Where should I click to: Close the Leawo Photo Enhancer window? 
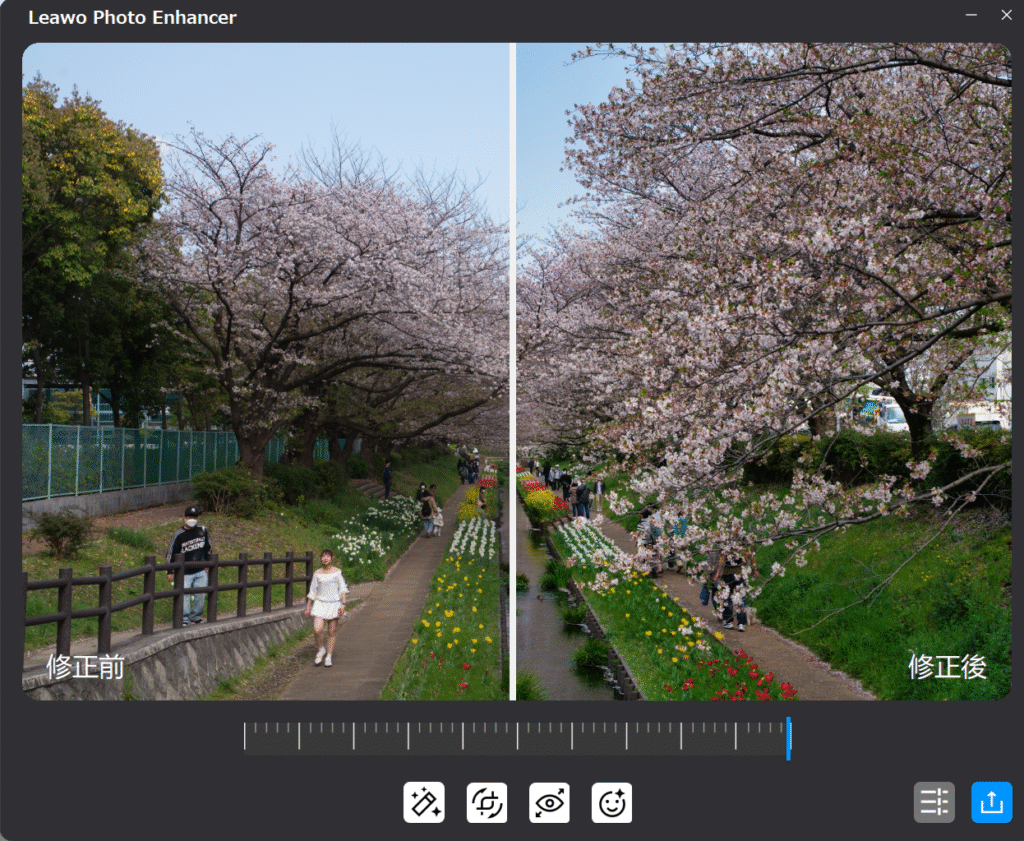click(1006, 15)
